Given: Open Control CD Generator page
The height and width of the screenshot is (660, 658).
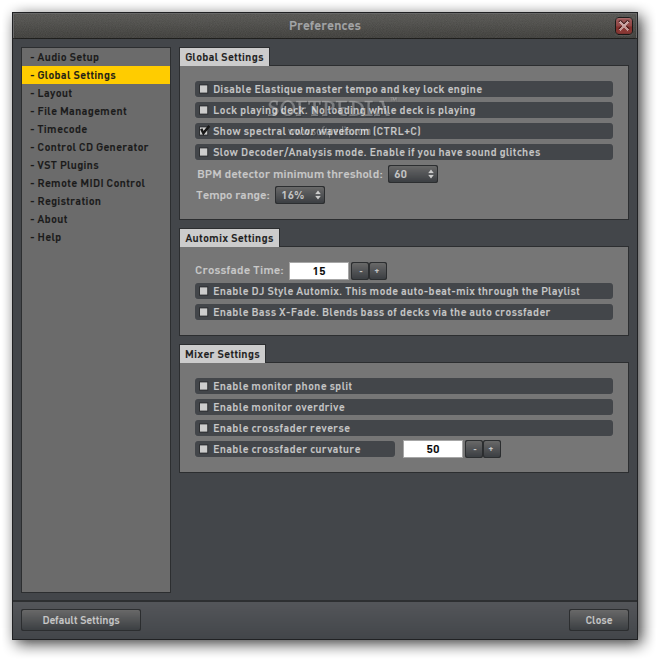Looking at the screenshot, I should click(x=96, y=147).
